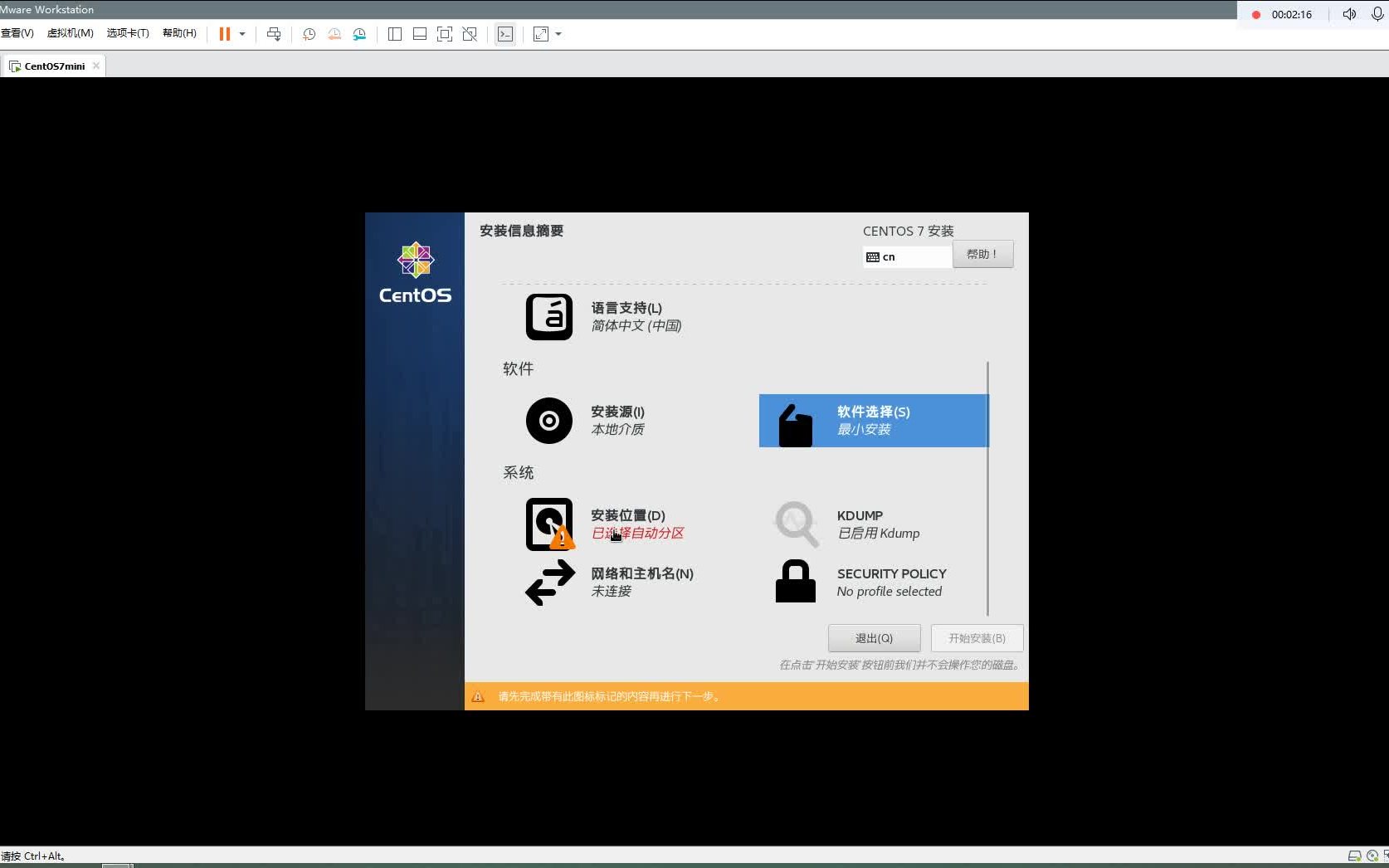Open the 虚拟机(M) menu
1389x868 pixels.
click(71, 33)
